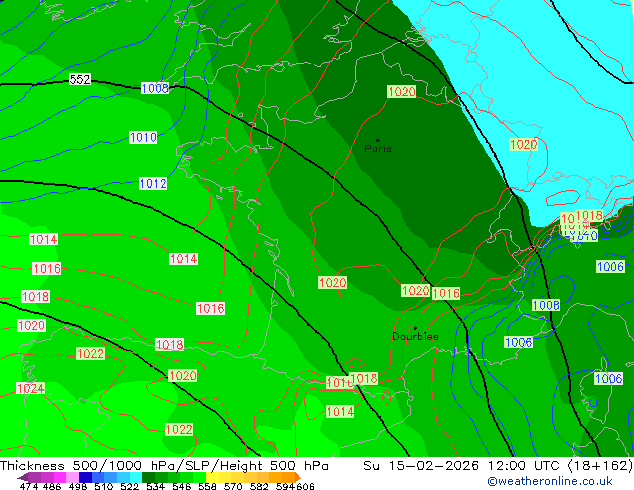Click the legend value 546
The image size is (634, 490).
[182, 486]
